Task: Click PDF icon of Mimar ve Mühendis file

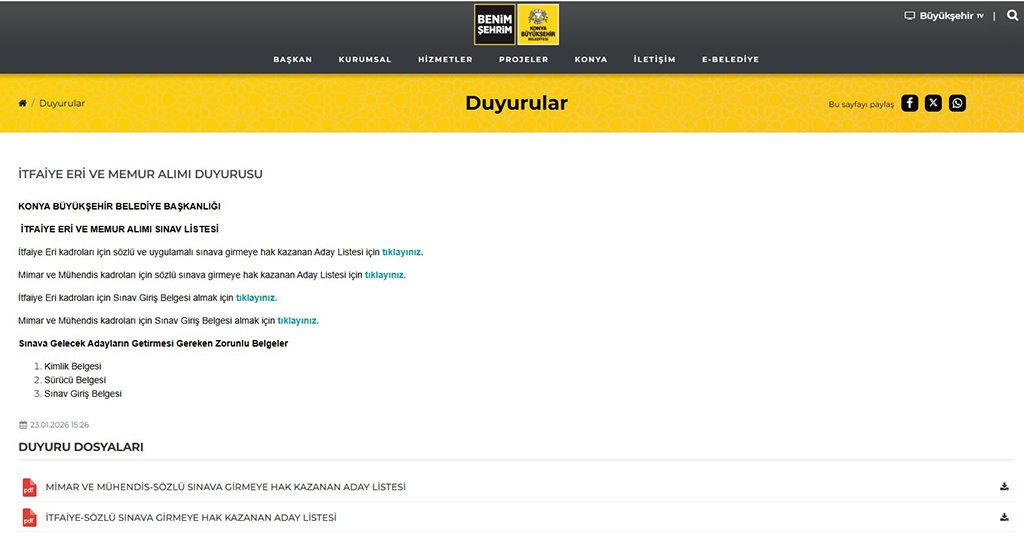Action: point(29,488)
